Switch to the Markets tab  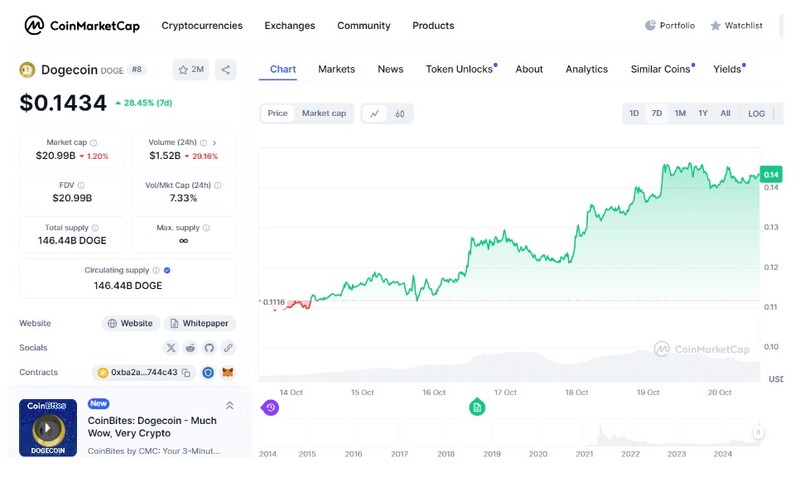337,69
